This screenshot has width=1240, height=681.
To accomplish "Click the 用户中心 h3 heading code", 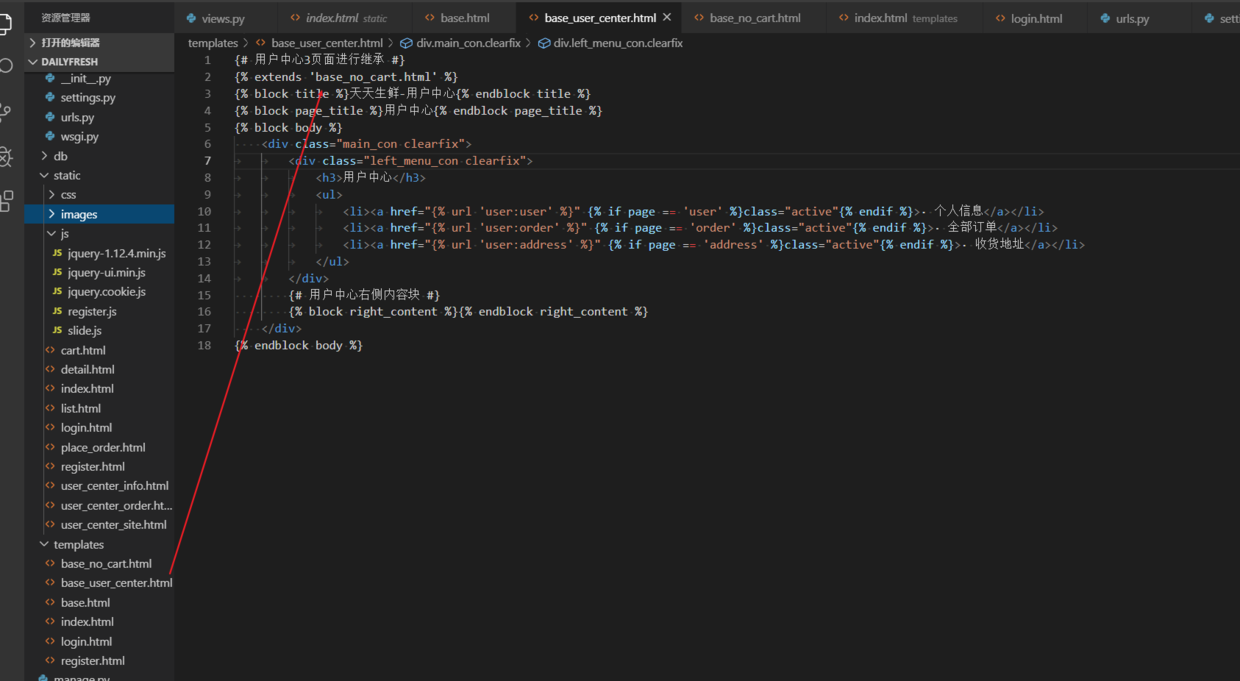I will tap(371, 177).
